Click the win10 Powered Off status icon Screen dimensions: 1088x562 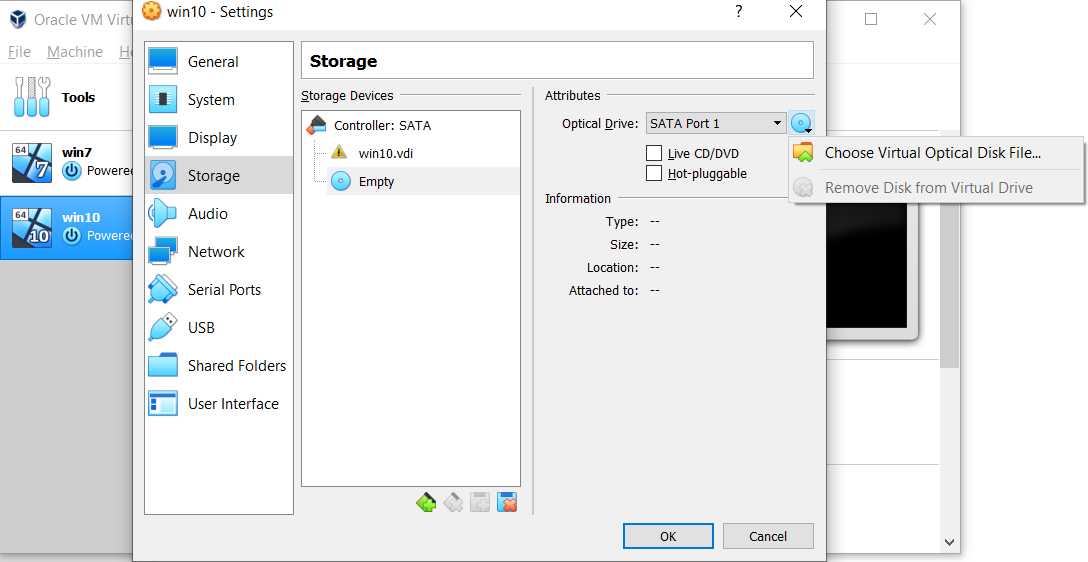tap(71, 236)
